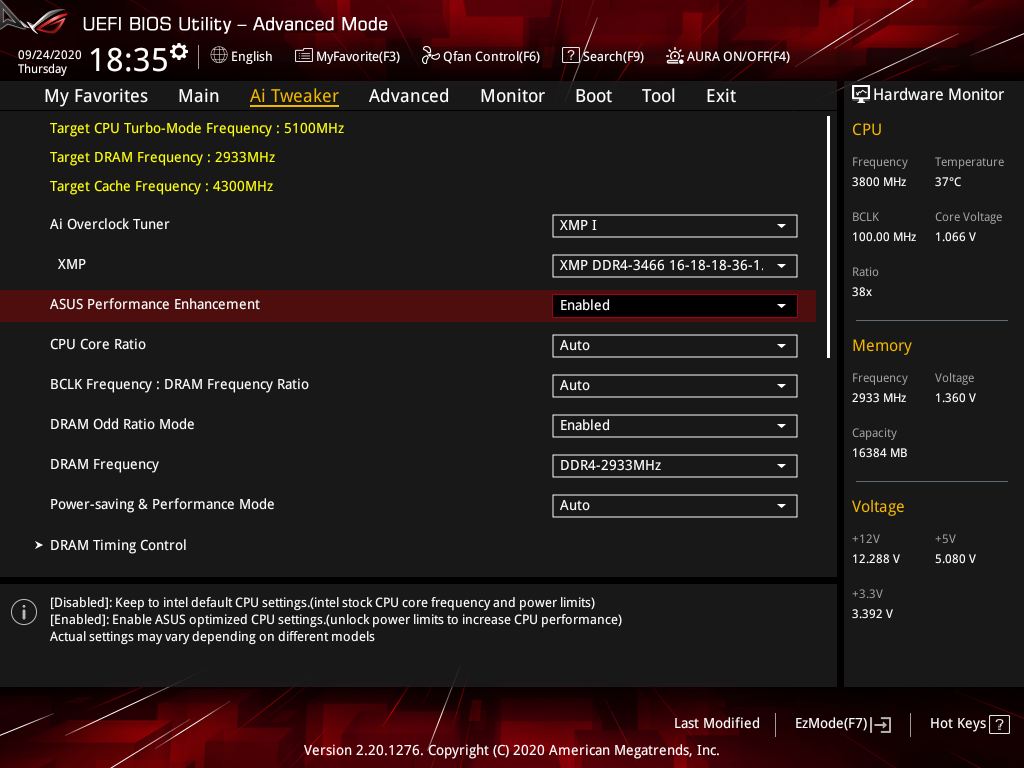Switch to the Main tab
Screen dimensions: 1024x768
click(199, 96)
